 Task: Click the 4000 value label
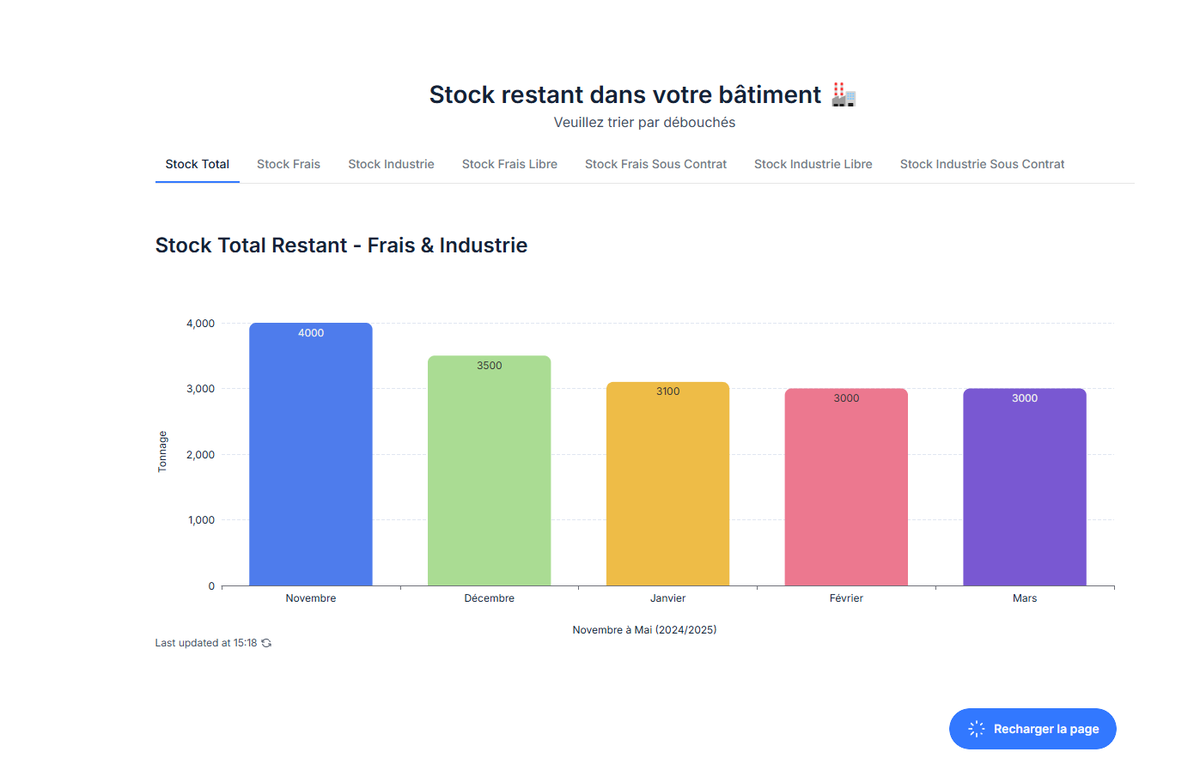(x=311, y=333)
